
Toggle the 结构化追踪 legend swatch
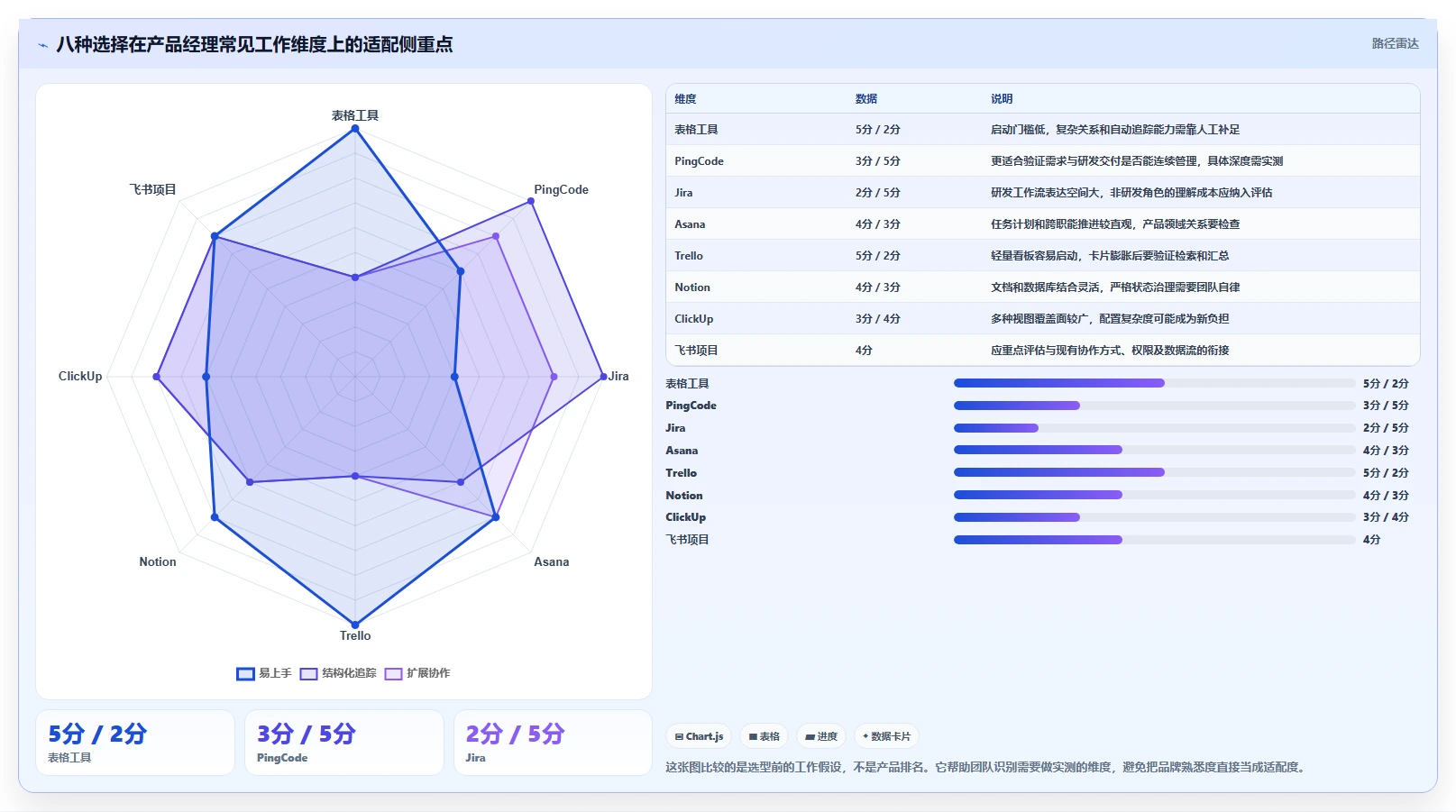308,673
